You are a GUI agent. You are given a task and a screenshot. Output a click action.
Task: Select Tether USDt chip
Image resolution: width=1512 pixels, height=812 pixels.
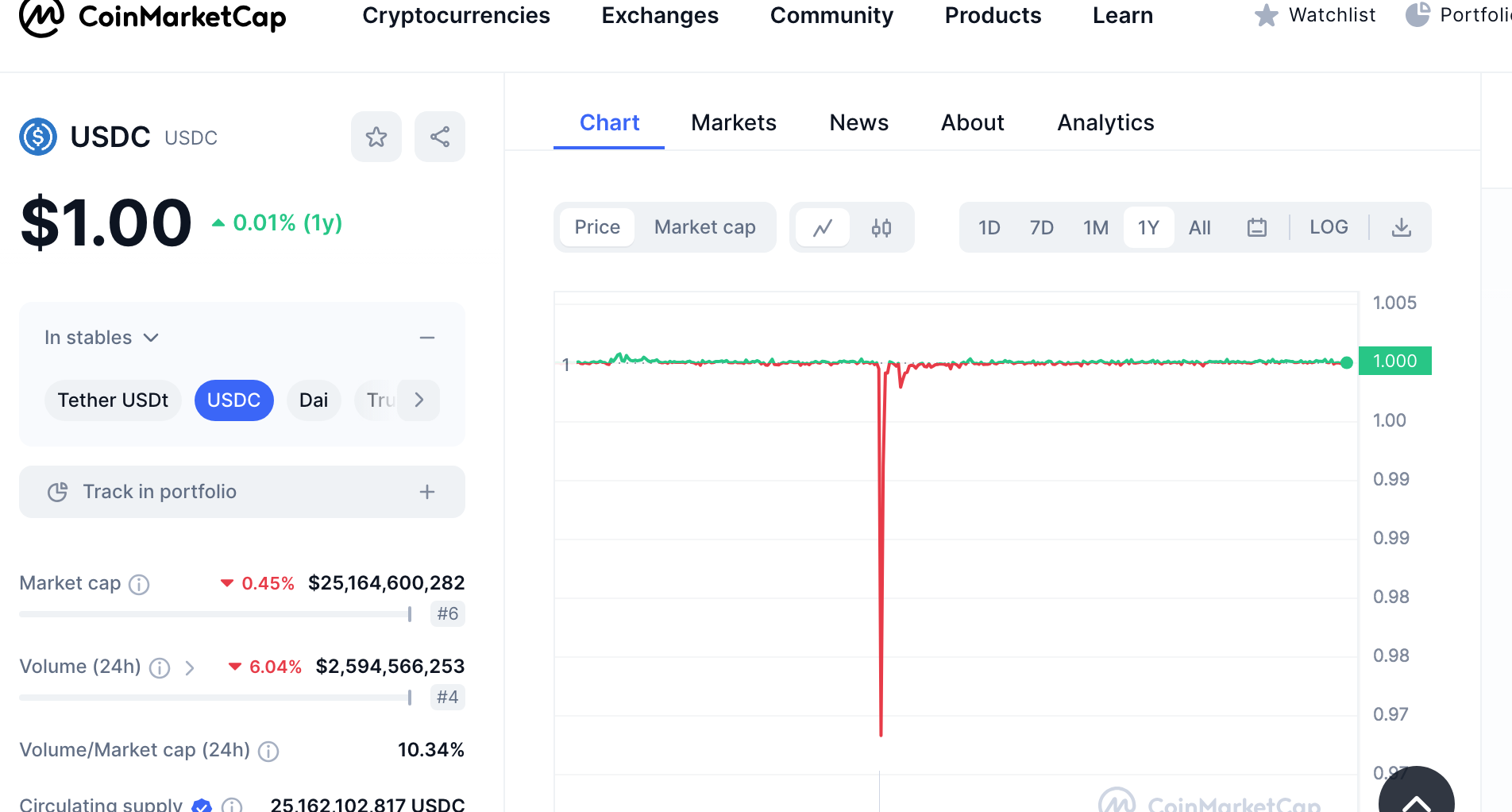pyautogui.click(x=113, y=400)
